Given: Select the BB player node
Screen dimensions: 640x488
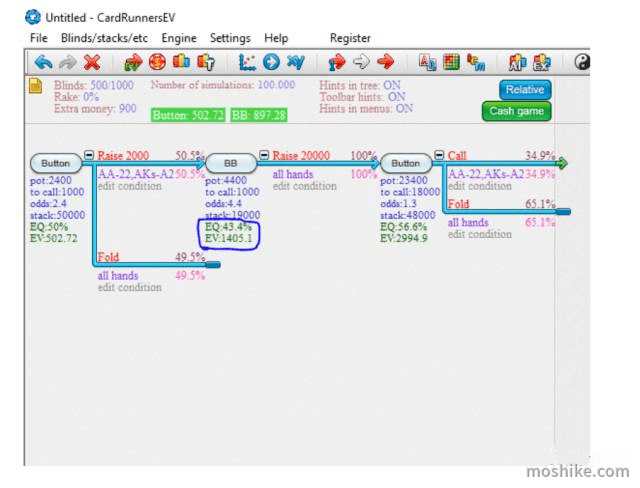Looking at the screenshot, I should click(x=231, y=163).
